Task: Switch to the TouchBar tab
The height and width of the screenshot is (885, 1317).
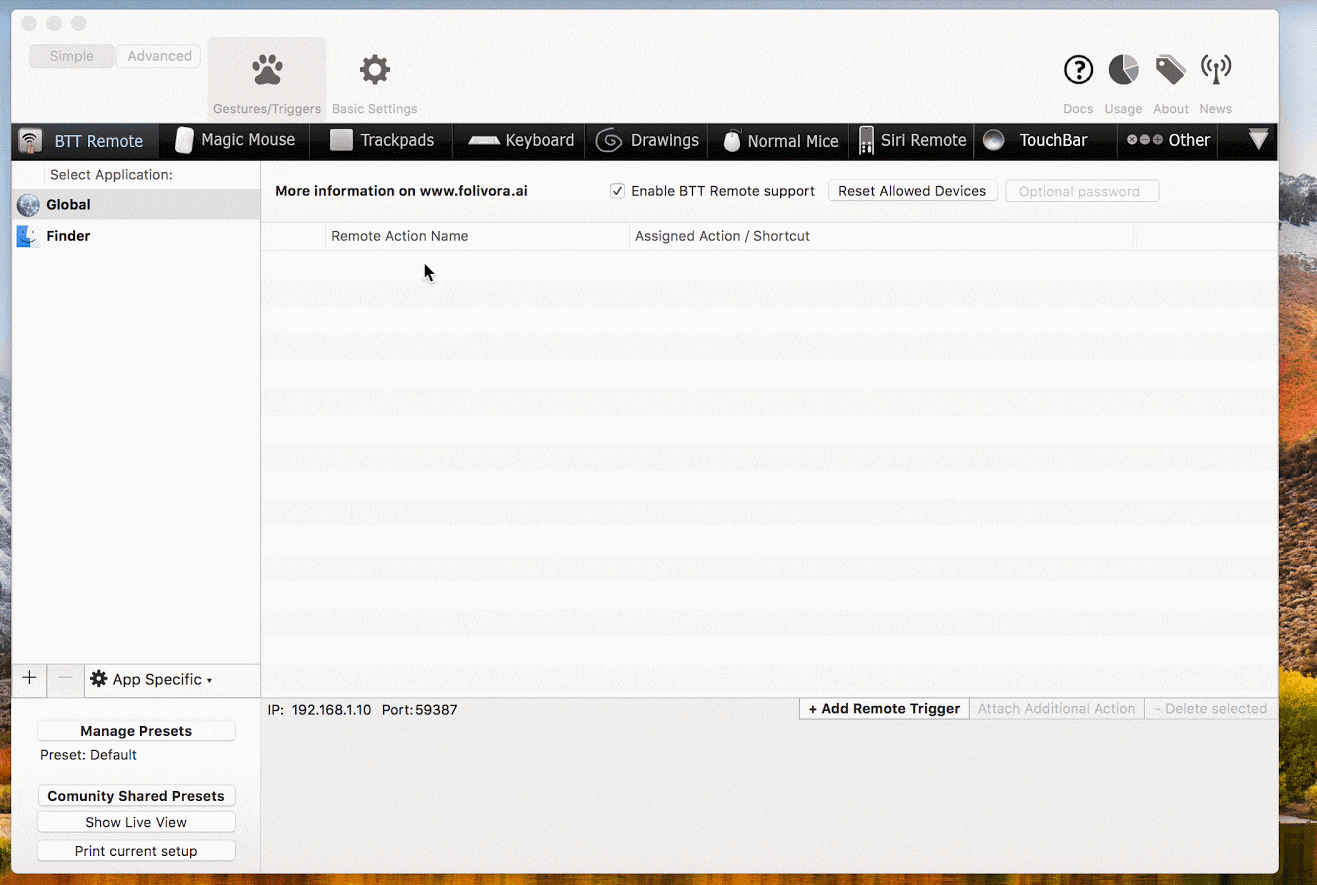Action: (x=1046, y=141)
